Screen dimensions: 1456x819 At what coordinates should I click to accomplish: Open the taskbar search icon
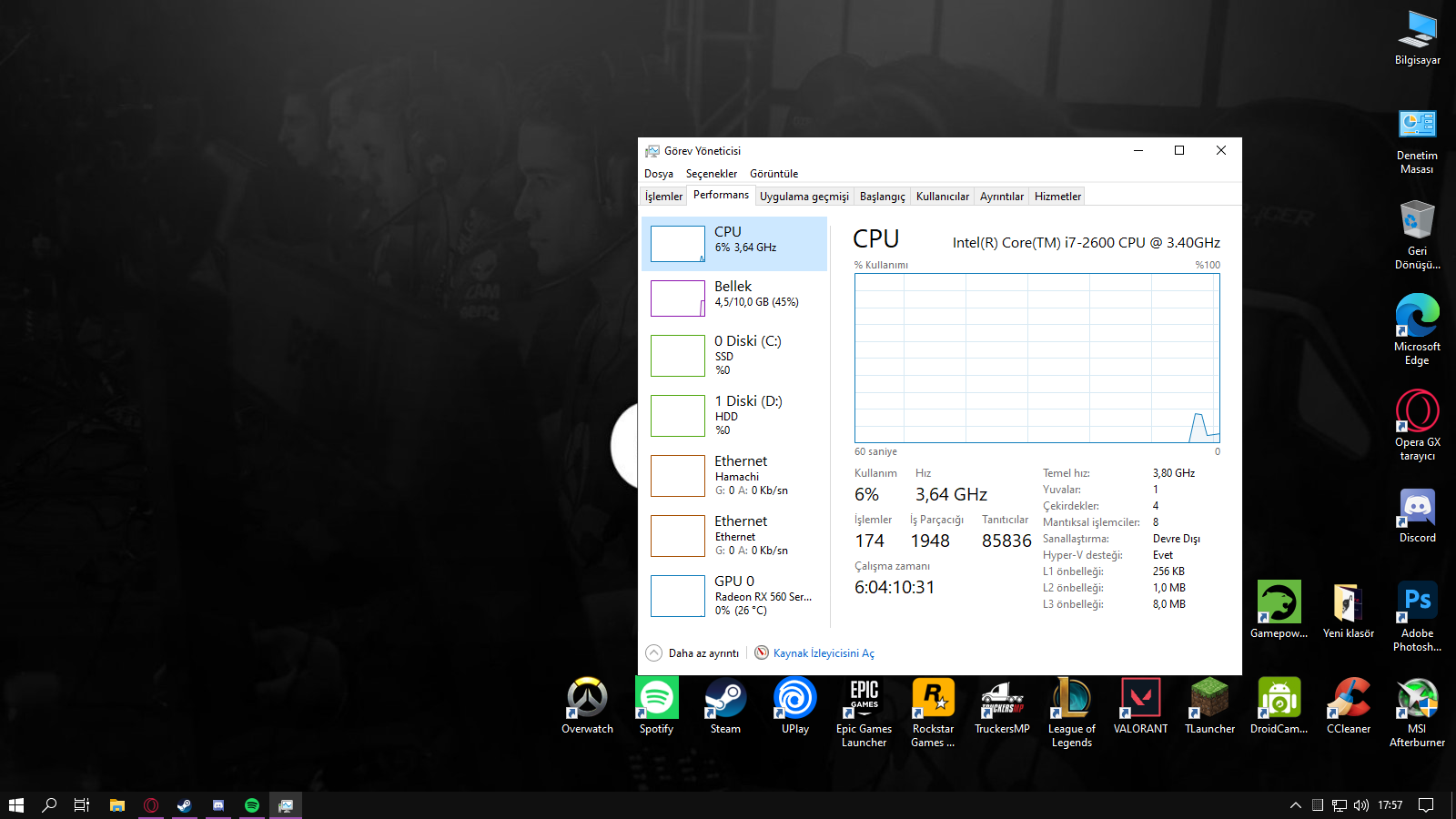(x=49, y=805)
